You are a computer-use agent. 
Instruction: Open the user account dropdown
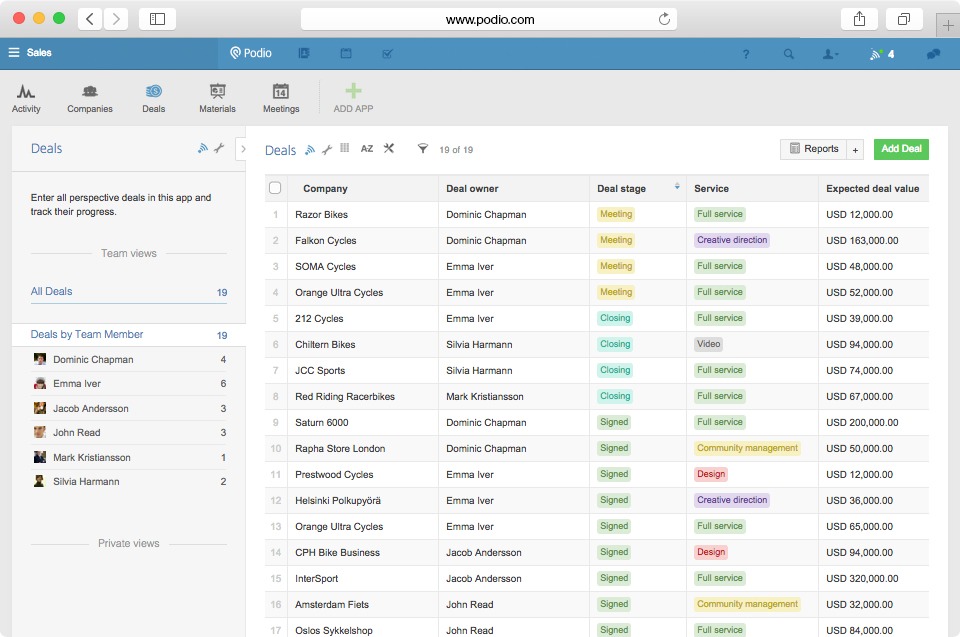tap(830, 54)
